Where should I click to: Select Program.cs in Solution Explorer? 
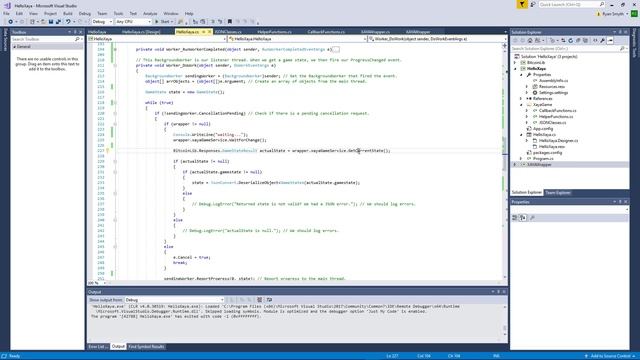[x=543, y=158]
